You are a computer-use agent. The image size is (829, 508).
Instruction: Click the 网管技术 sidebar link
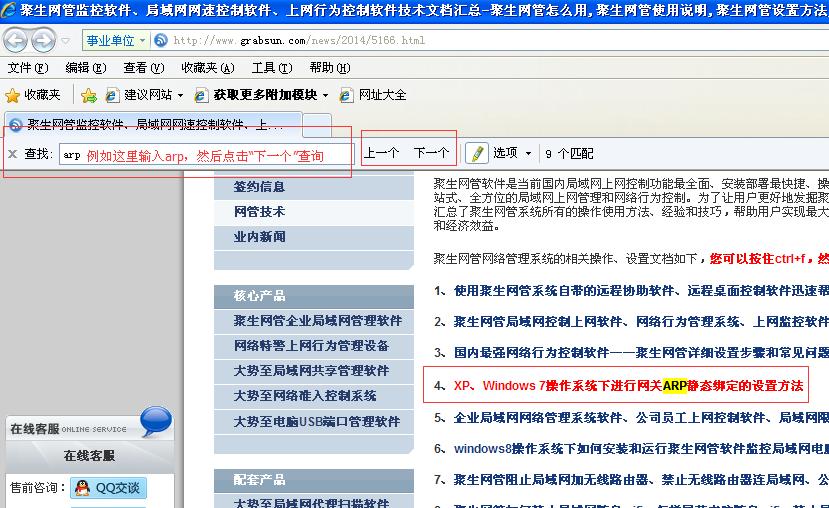coord(260,212)
